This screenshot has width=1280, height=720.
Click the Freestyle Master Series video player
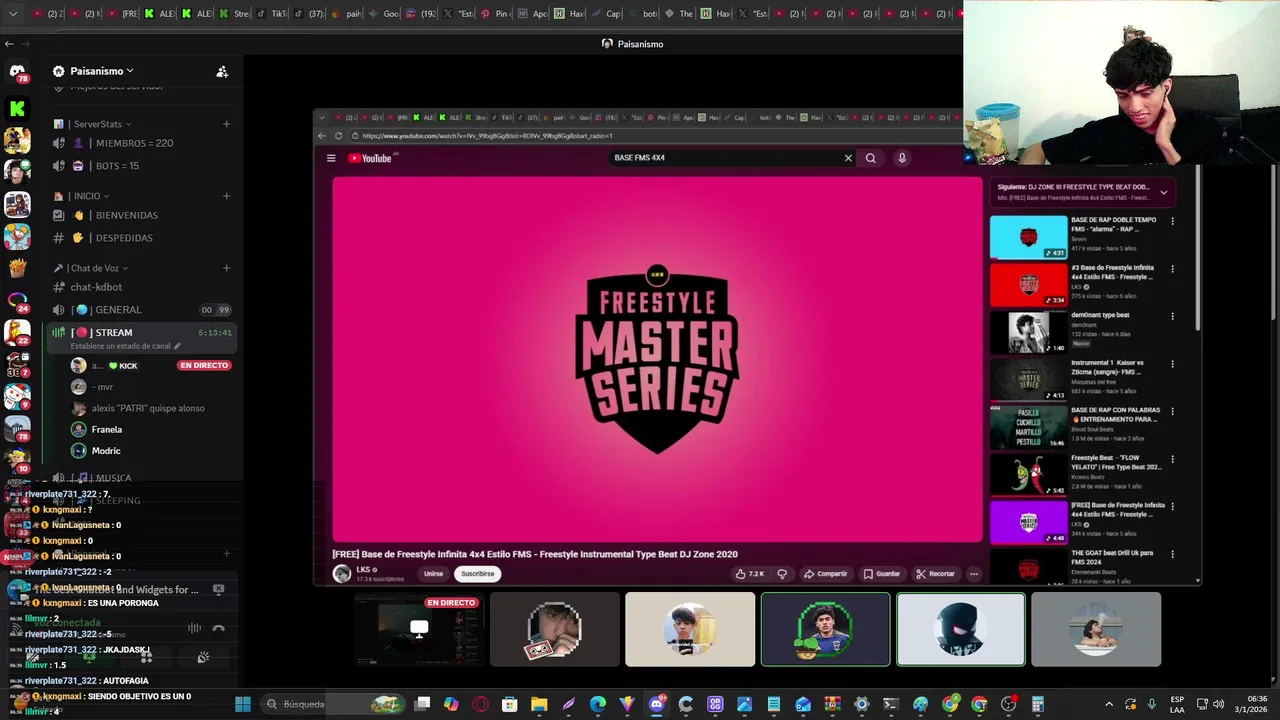pos(657,360)
